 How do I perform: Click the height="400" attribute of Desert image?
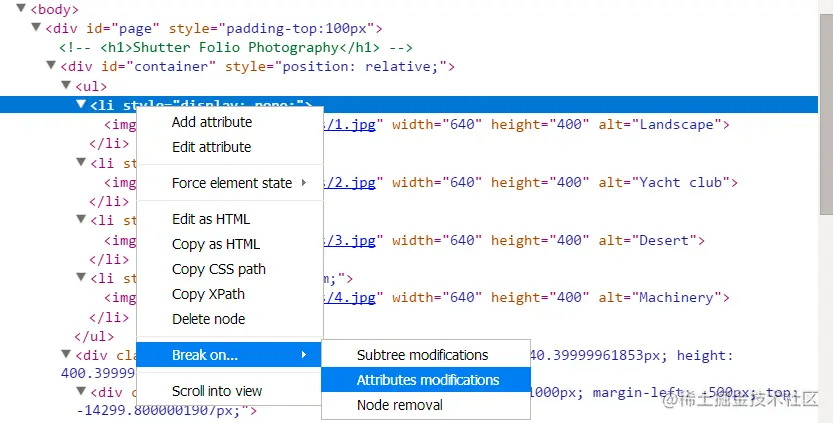pyautogui.click(x=540, y=240)
